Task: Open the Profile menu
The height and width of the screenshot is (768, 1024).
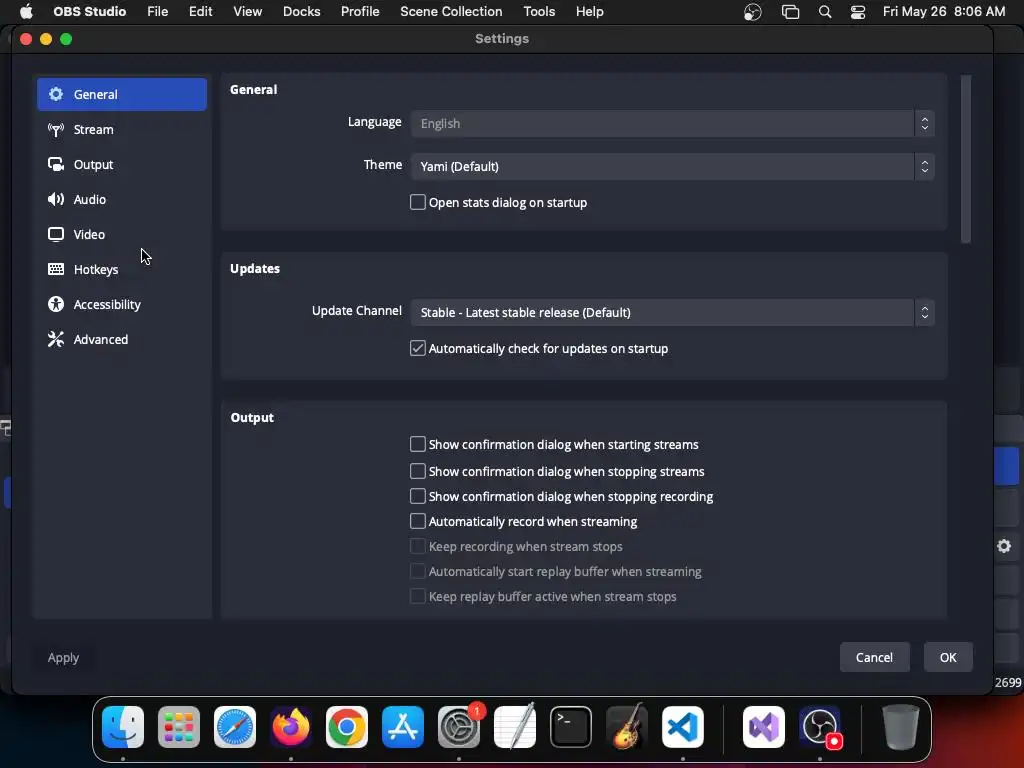Action: (360, 11)
